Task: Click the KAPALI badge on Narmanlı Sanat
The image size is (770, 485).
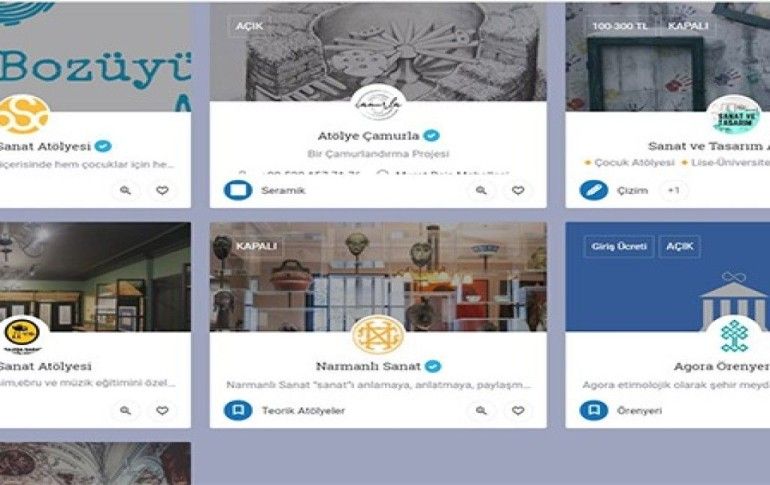Action: pos(256,246)
